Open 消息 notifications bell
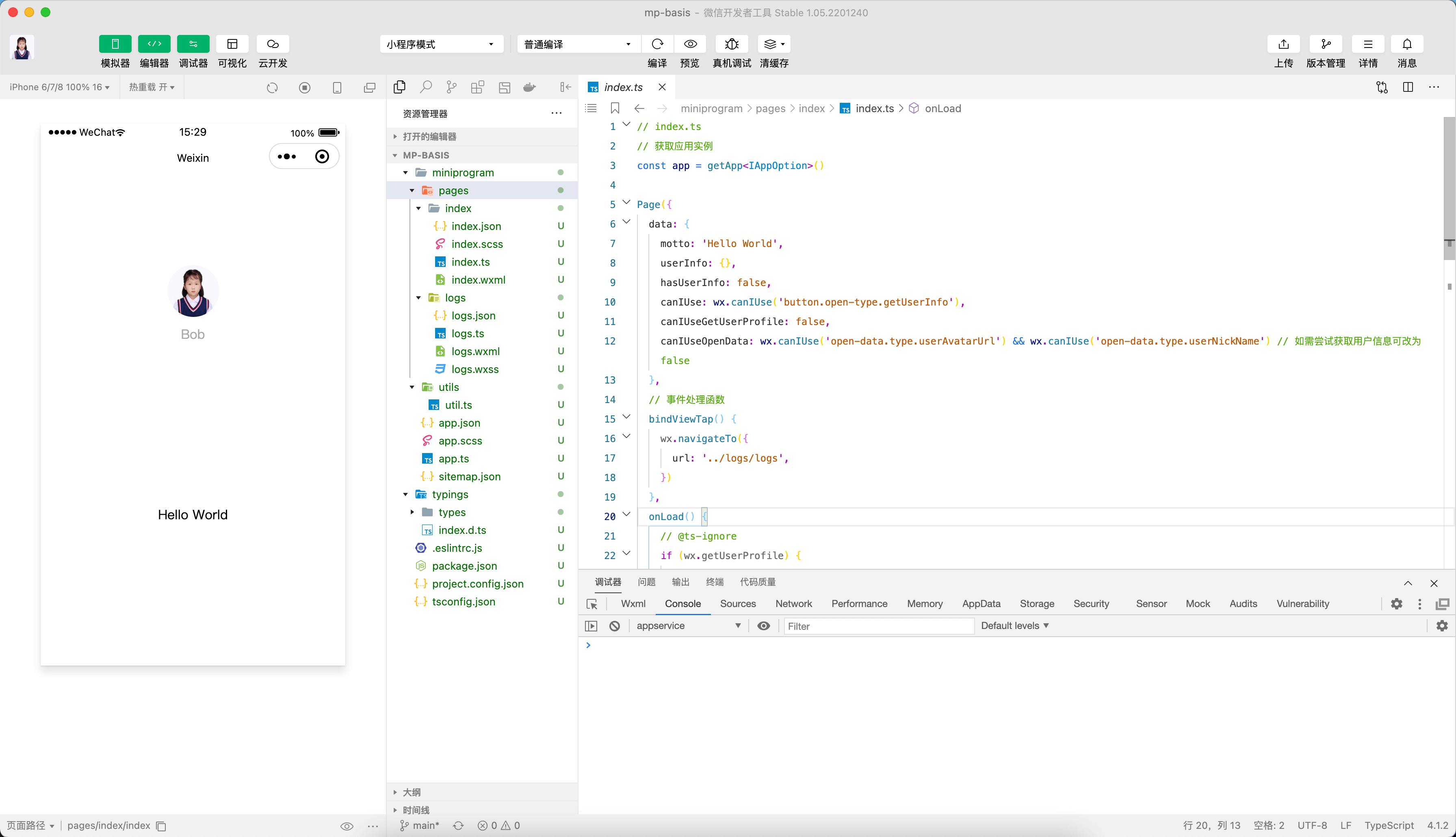 [1406, 44]
